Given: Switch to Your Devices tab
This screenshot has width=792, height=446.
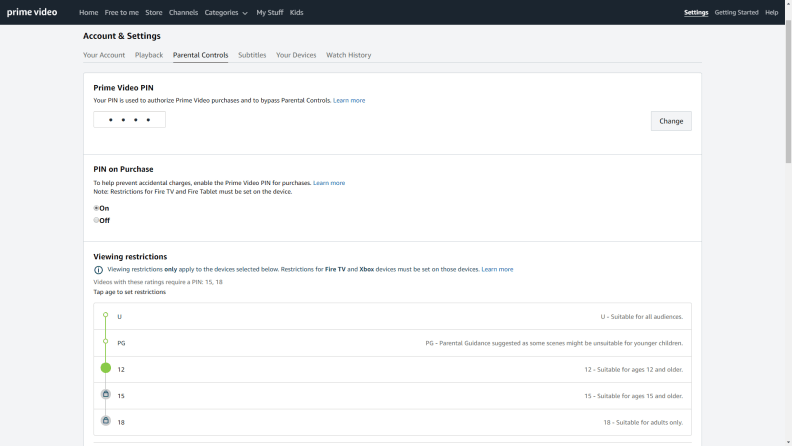Looking at the screenshot, I should [296, 55].
